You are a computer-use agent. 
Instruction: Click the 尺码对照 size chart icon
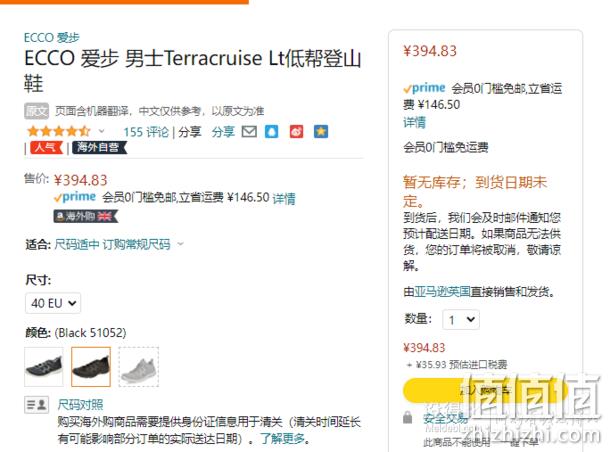click(x=37, y=405)
